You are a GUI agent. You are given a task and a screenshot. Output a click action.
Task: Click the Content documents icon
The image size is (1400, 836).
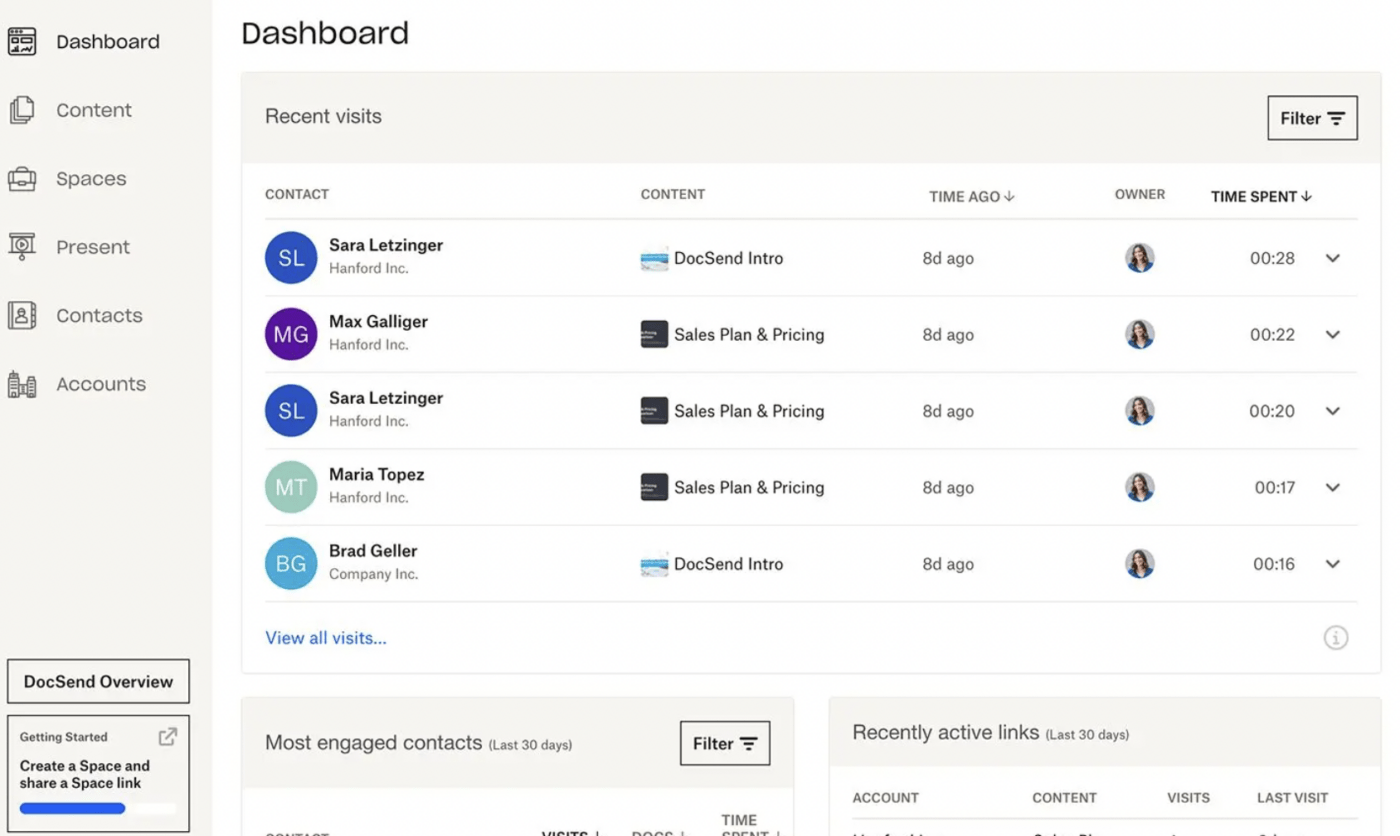(22, 110)
